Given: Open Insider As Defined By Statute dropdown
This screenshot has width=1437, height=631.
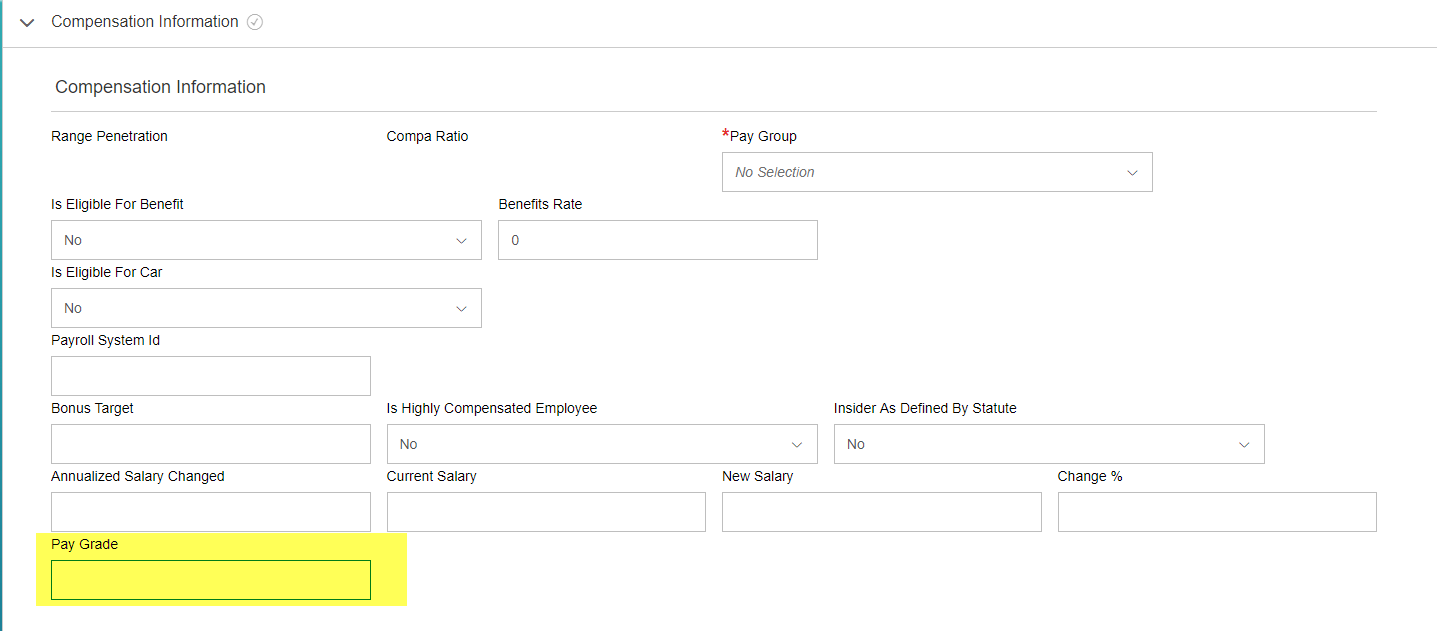Looking at the screenshot, I should [1049, 444].
